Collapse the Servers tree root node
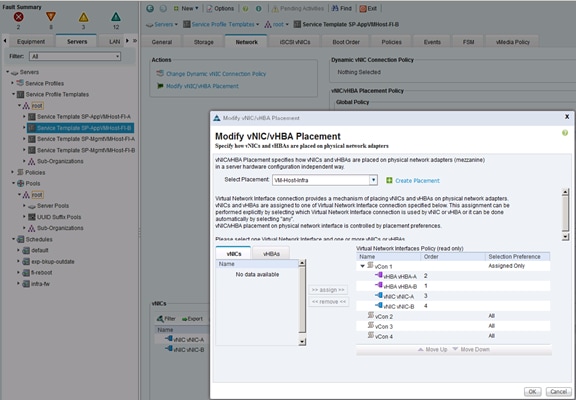This screenshot has height=400, width=576. pyautogui.click(x=7, y=72)
